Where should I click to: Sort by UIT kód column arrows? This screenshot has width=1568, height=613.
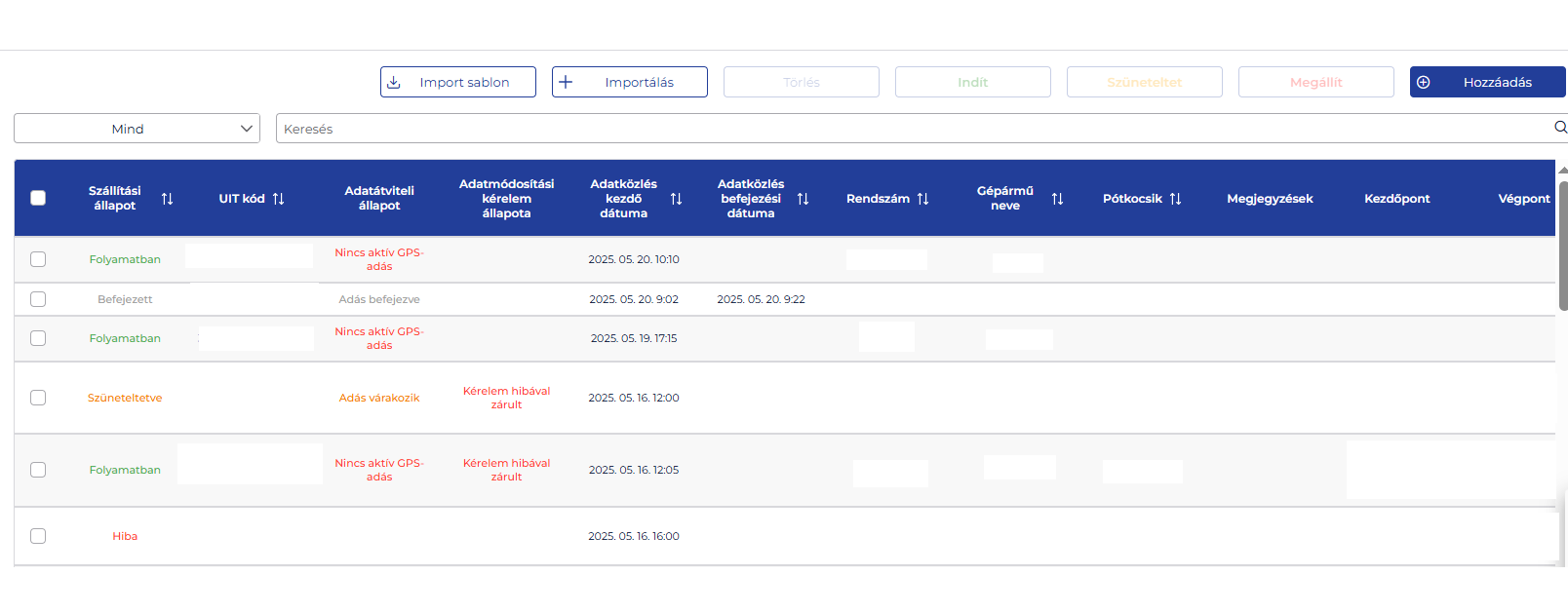point(279,199)
